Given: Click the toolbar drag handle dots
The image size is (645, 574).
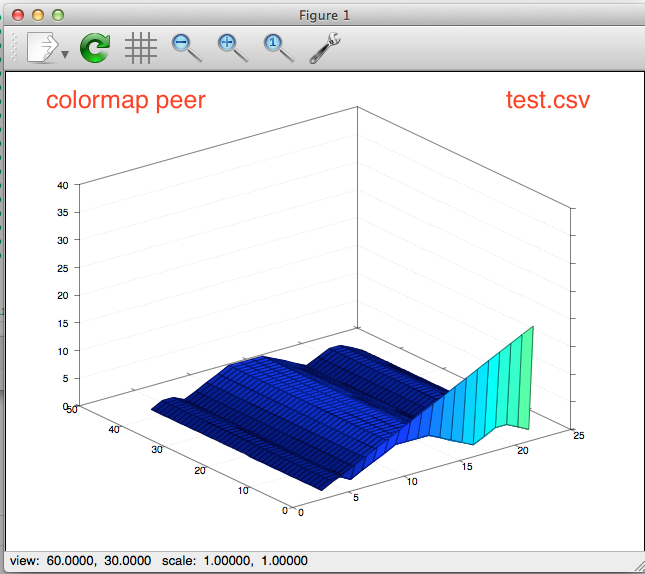Looking at the screenshot, I should coord(14,48).
